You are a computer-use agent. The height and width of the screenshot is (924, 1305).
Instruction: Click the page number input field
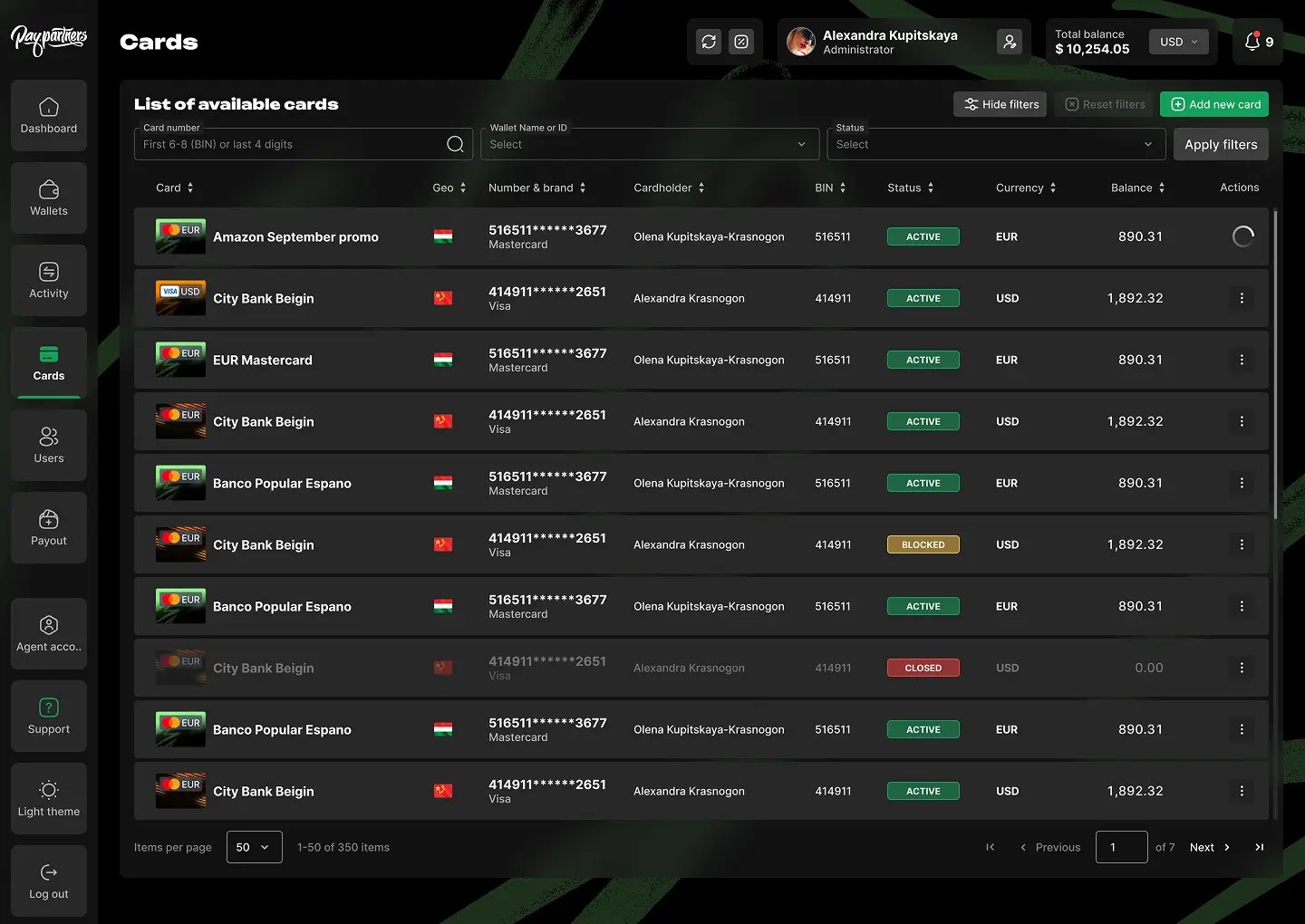pyautogui.click(x=1122, y=847)
